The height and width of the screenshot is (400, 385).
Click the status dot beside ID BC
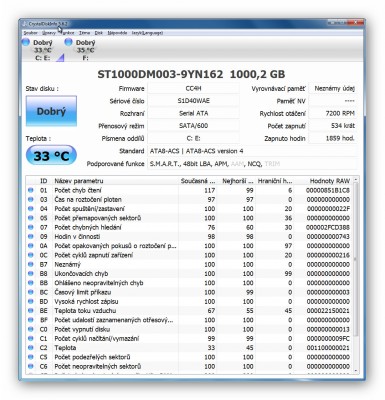pyautogui.click(x=31, y=292)
